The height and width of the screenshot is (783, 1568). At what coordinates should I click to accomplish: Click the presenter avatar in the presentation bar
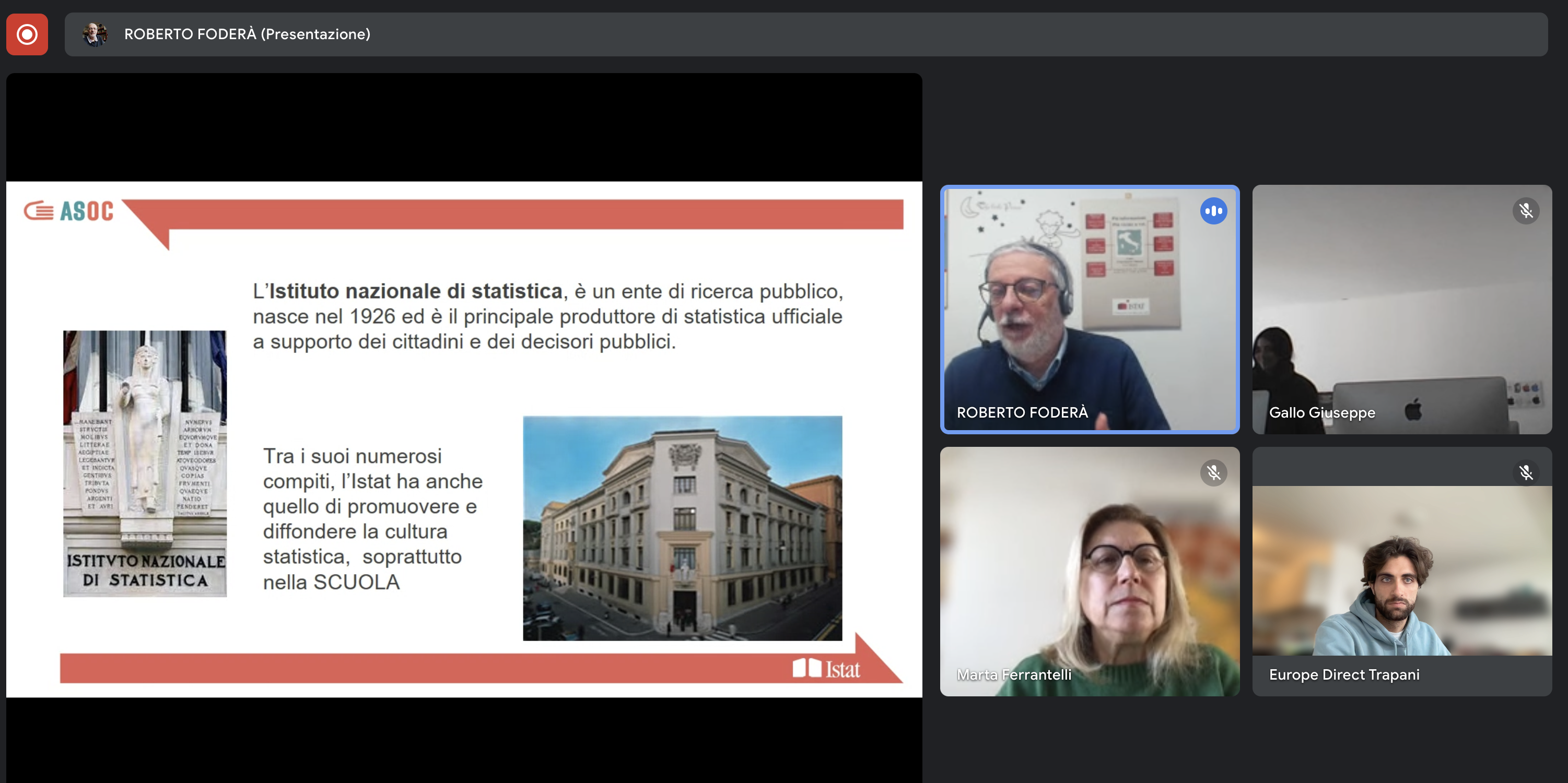pyautogui.click(x=95, y=34)
